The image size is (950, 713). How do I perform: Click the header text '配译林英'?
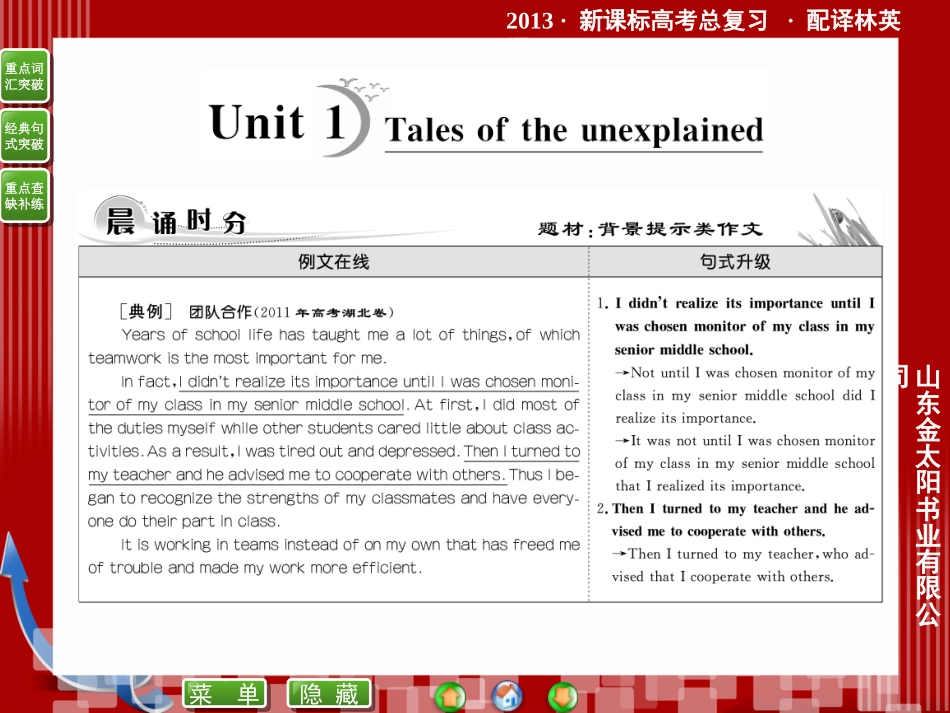[x=853, y=21]
